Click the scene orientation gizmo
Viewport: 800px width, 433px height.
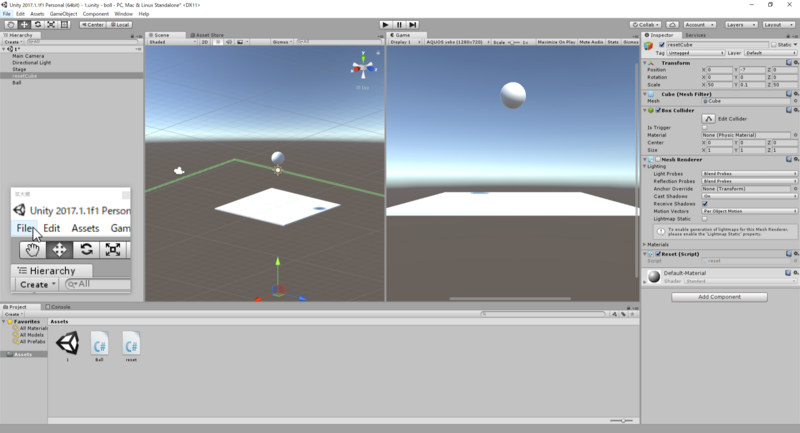click(363, 66)
